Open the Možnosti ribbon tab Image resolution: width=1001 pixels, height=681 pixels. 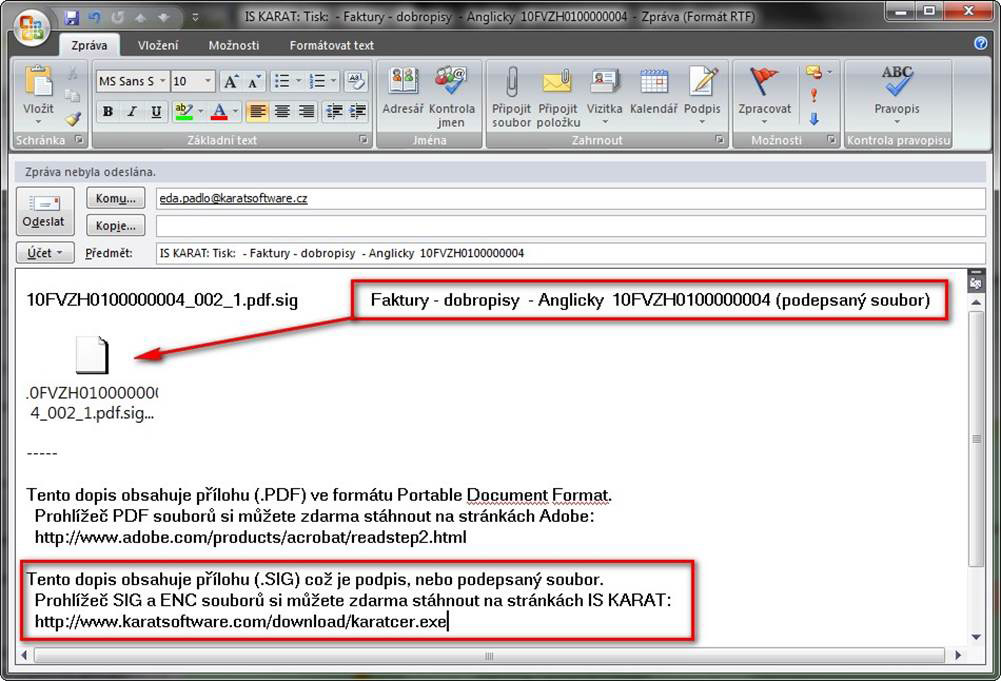pyautogui.click(x=234, y=45)
